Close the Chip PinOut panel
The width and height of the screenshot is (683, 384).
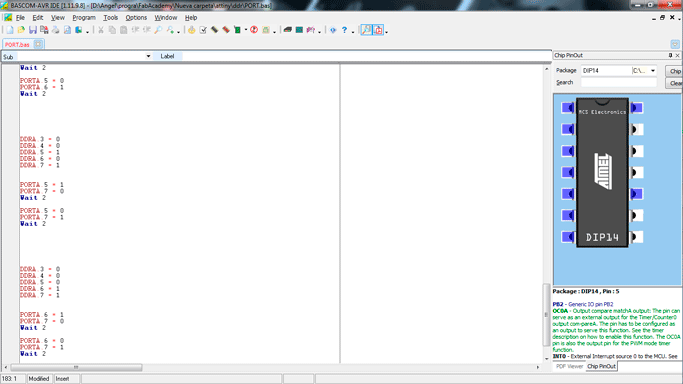pos(677,55)
